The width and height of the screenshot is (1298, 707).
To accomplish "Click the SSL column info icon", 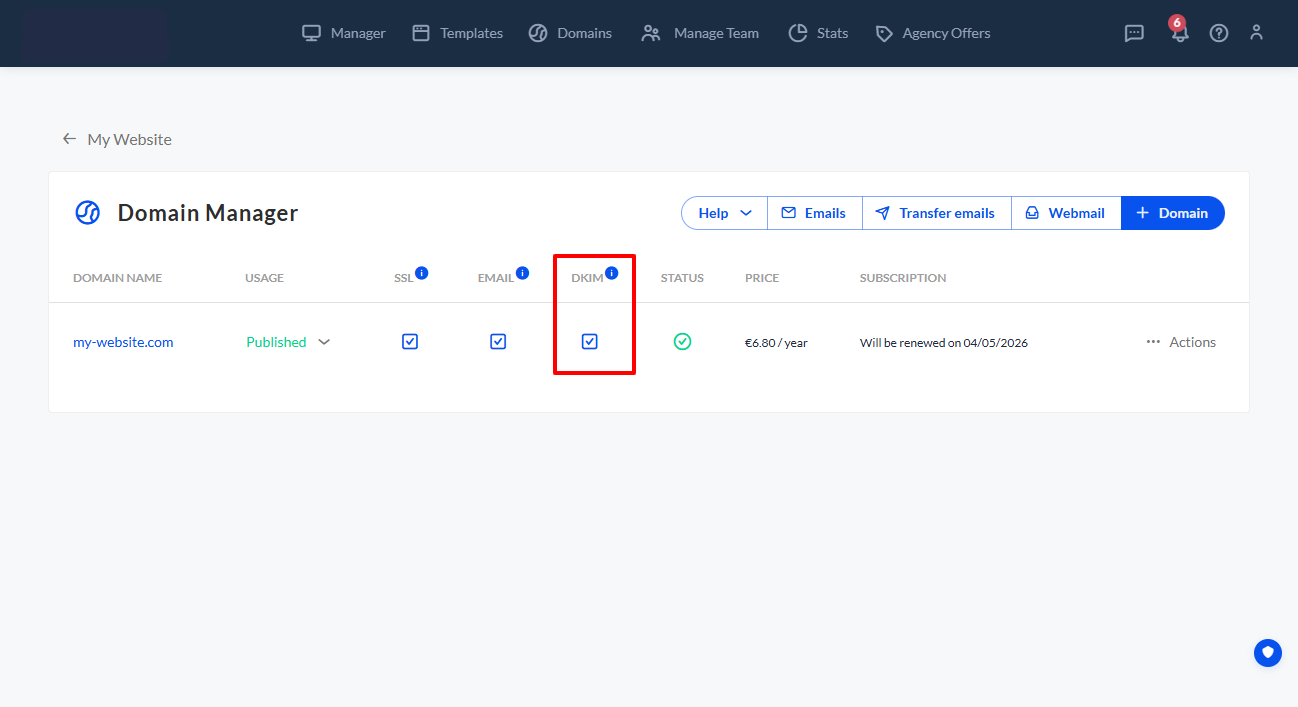I will pos(422,270).
